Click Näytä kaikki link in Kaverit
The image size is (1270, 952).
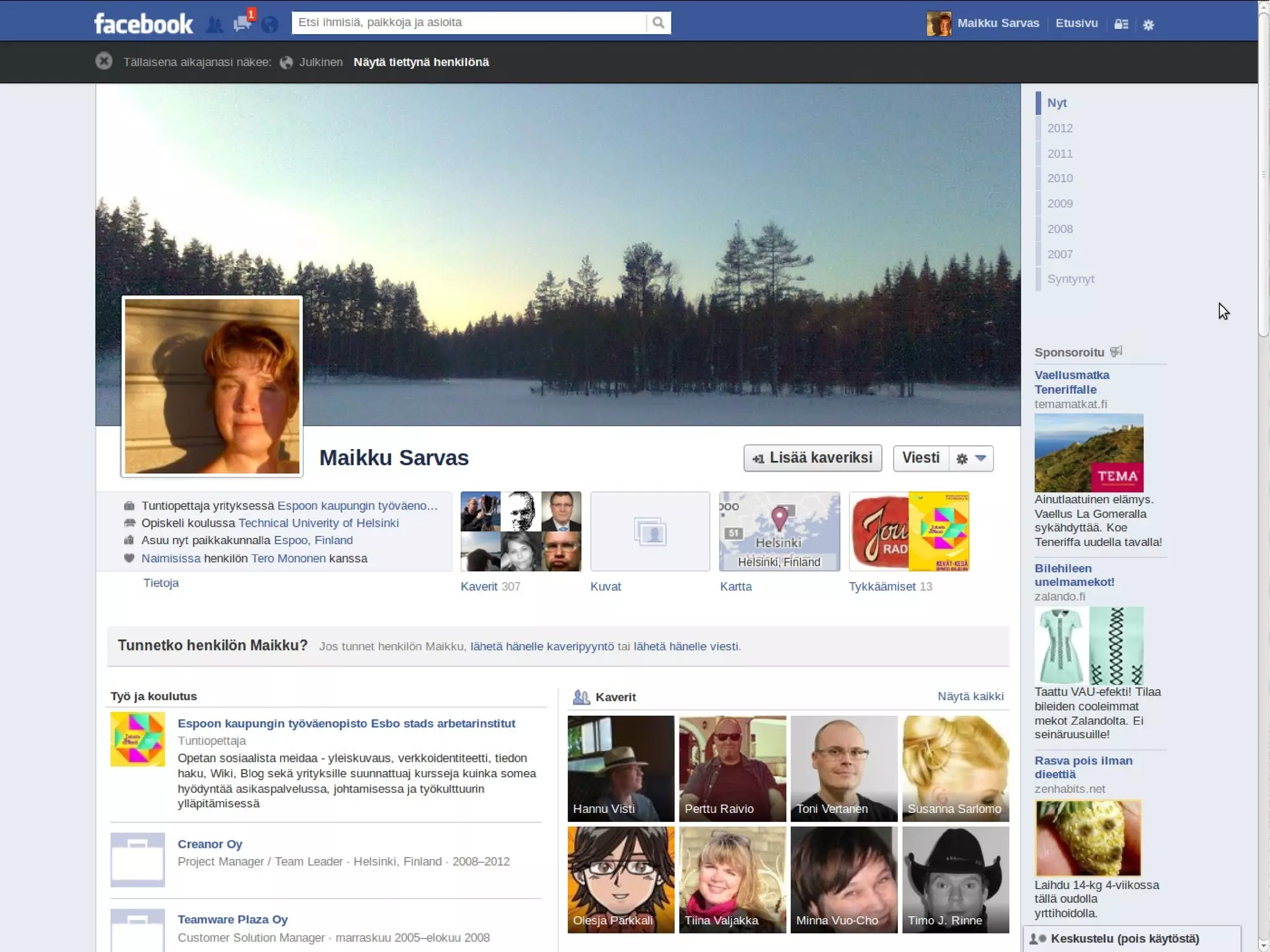970,696
